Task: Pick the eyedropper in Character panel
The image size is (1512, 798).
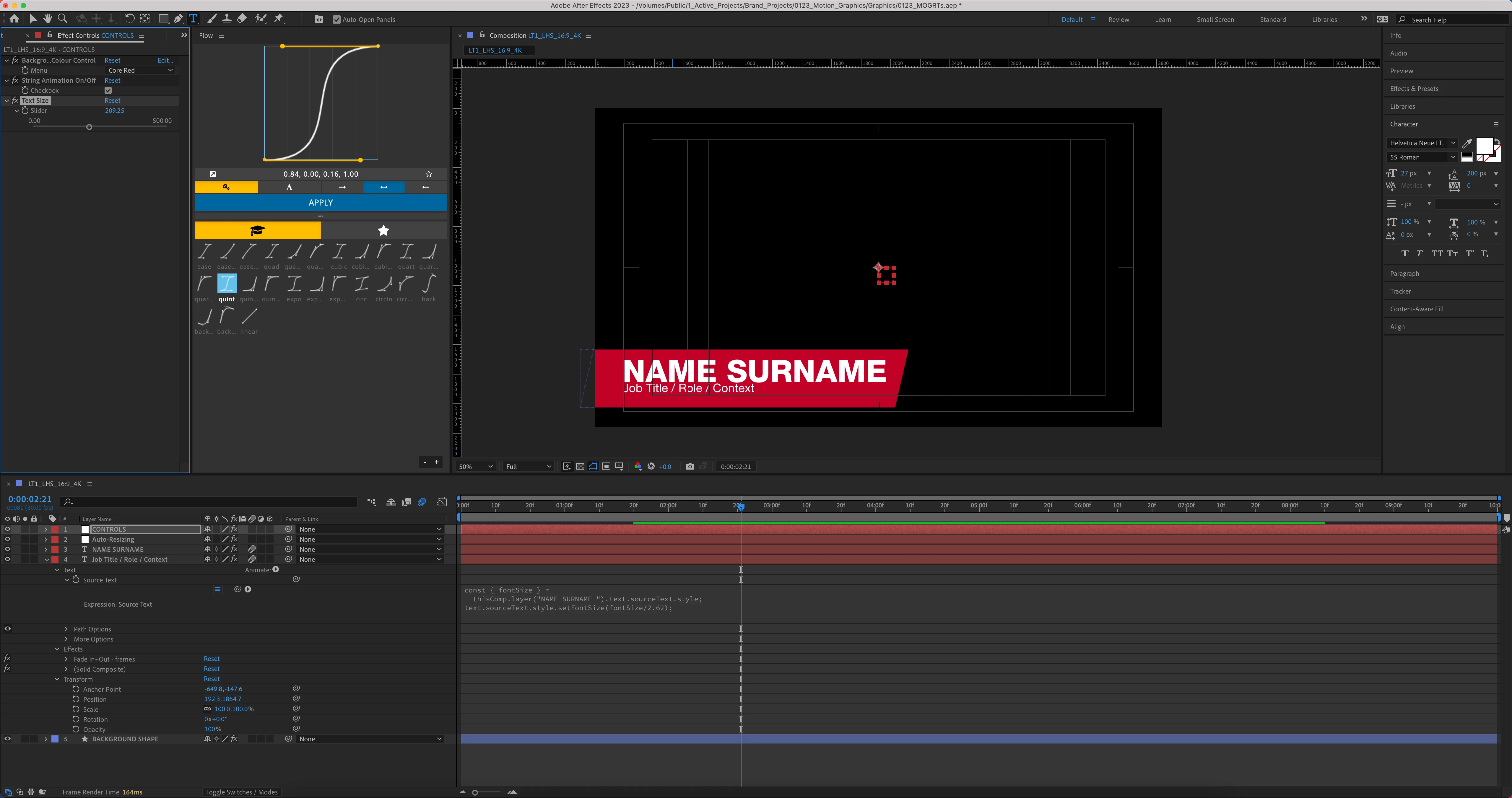Action: 1467,143
